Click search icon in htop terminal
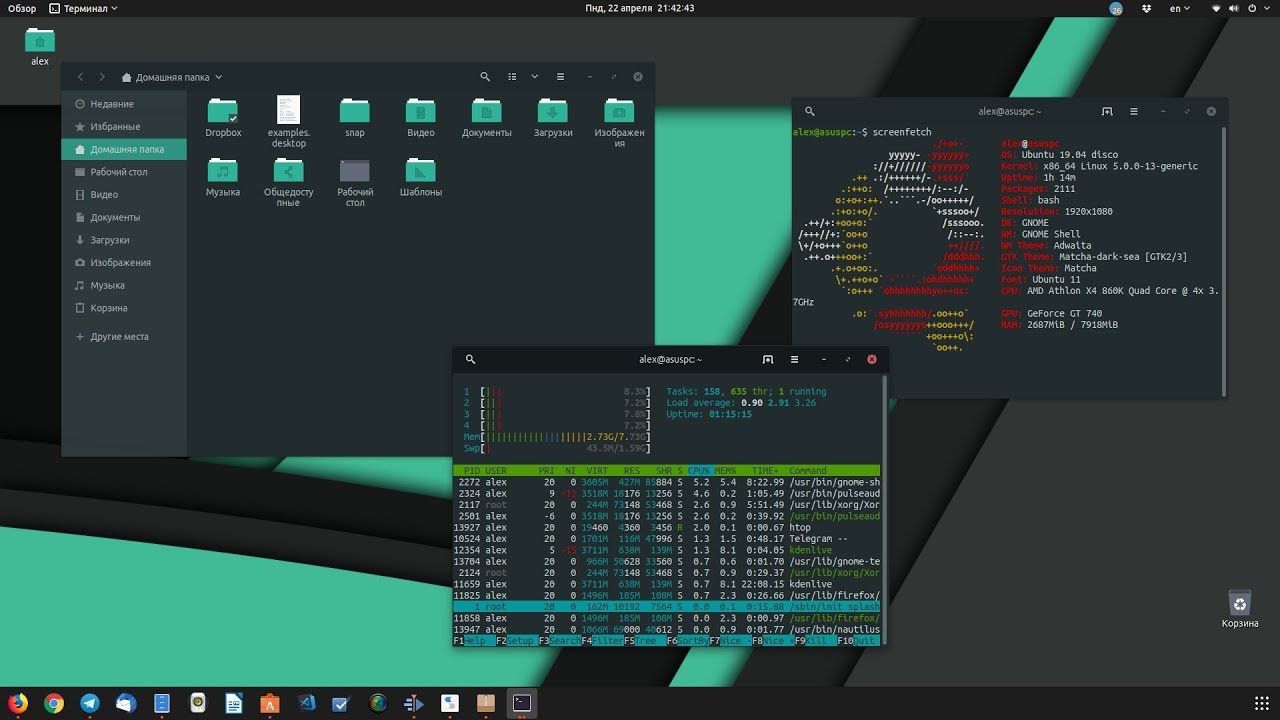Viewport: 1280px width, 720px height. (471, 359)
